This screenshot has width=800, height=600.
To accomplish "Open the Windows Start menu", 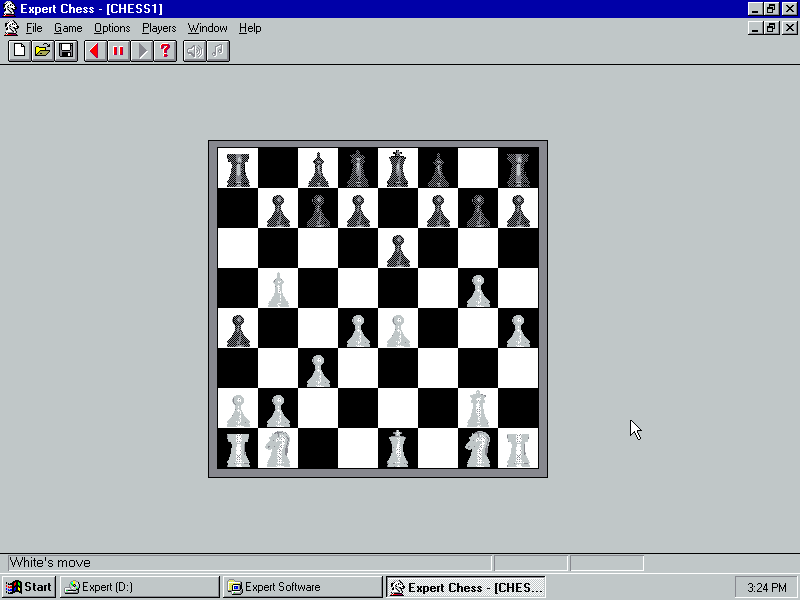I will click(x=29, y=587).
